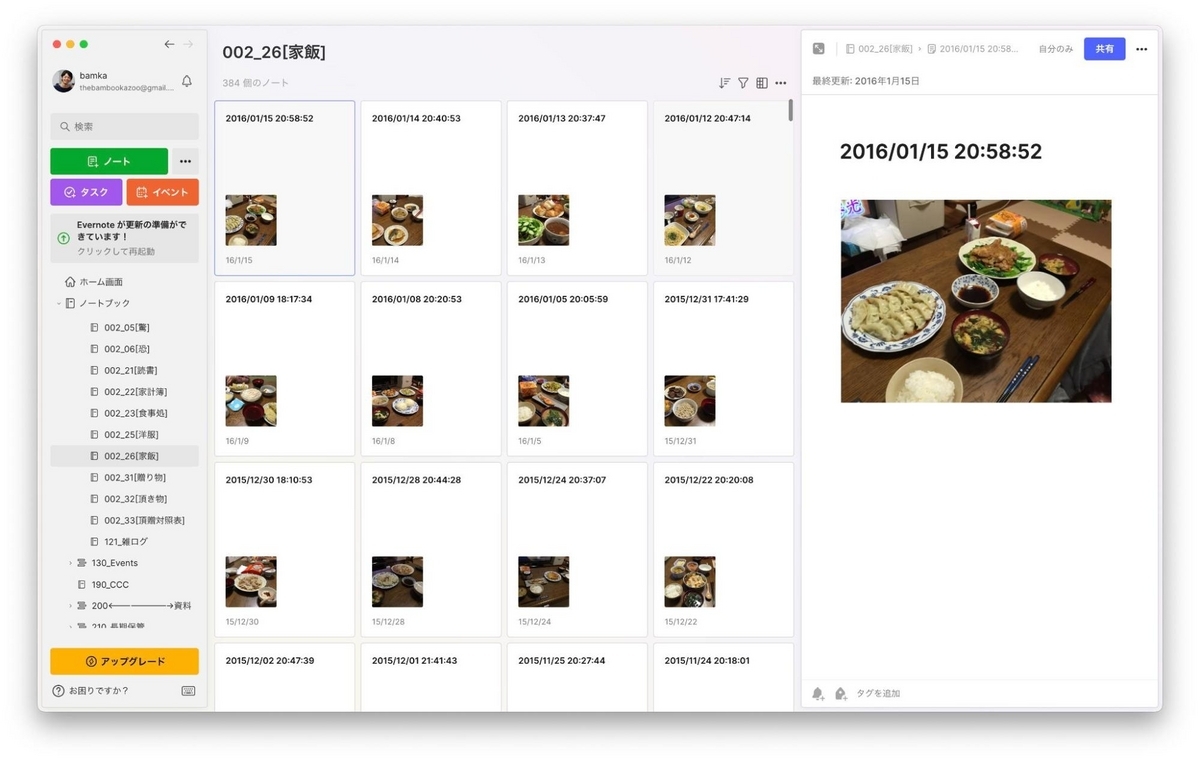Expand the note to full screen
Viewport: 1200px width, 761px height.
819,48
